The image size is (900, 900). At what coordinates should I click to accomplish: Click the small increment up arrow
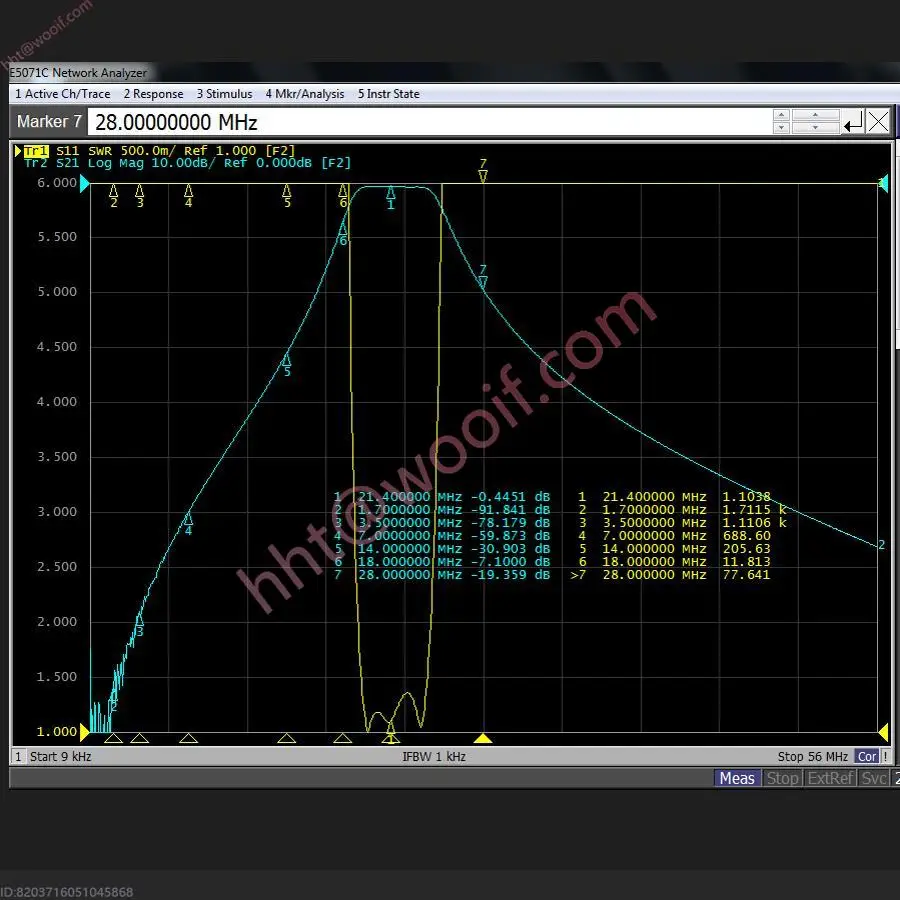(781, 114)
